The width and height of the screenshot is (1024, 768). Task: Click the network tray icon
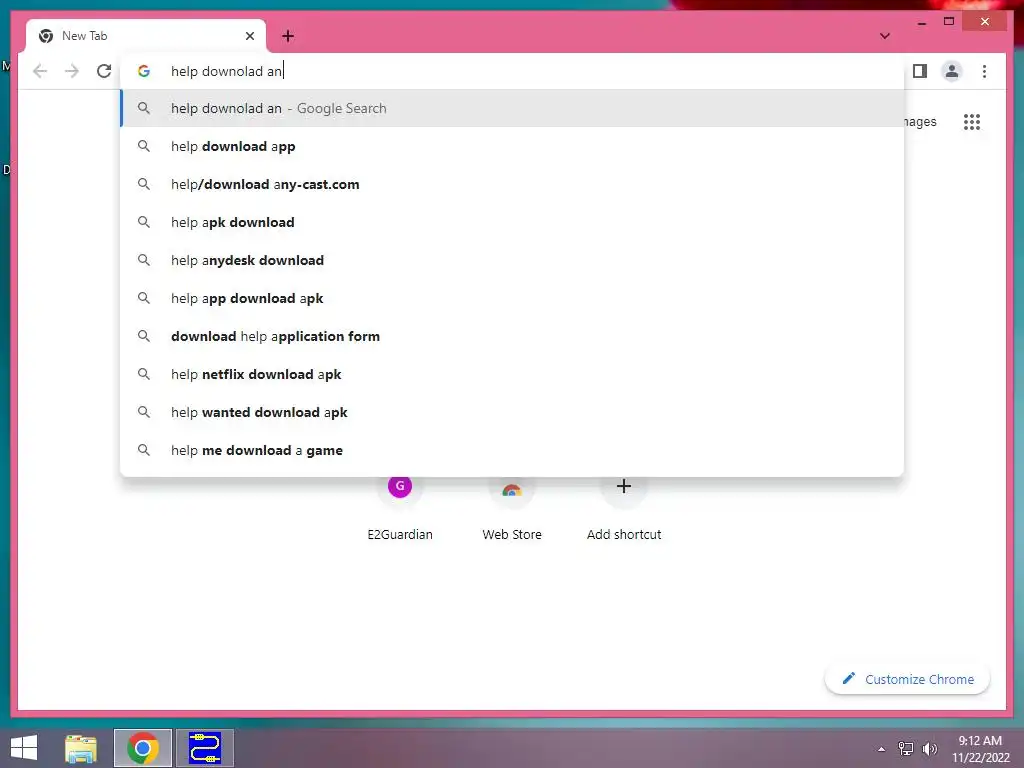coord(906,749)
